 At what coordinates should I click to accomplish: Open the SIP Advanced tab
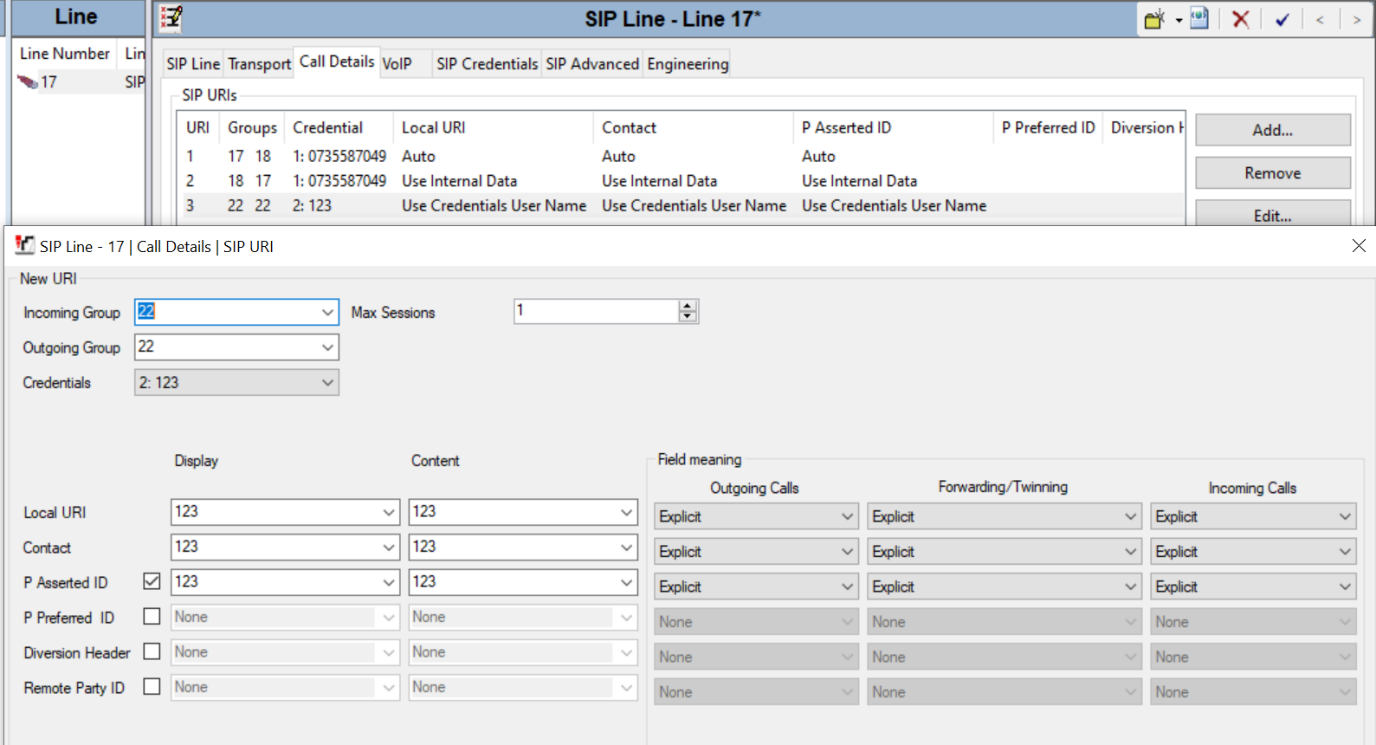click(592, 64)
